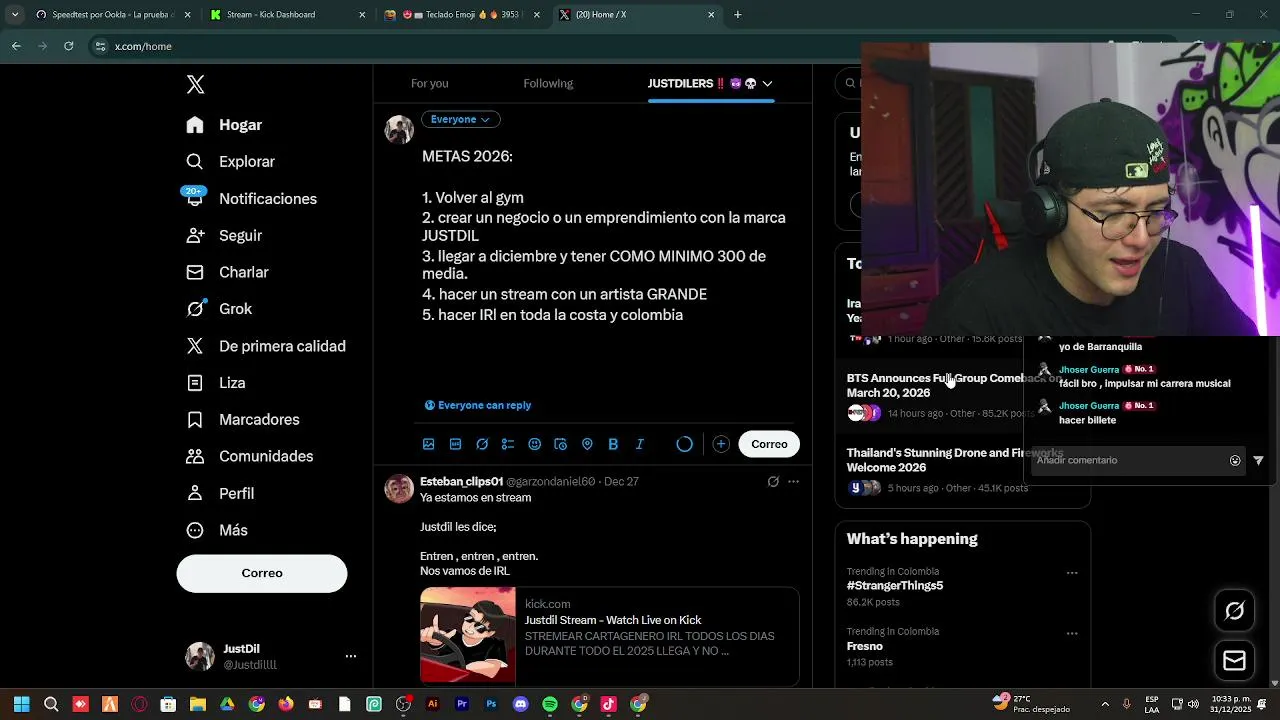Expand JUSTDILERS tab chevron menu
The width and height of the screenshot is (1280, 720).
click(767, 84)
